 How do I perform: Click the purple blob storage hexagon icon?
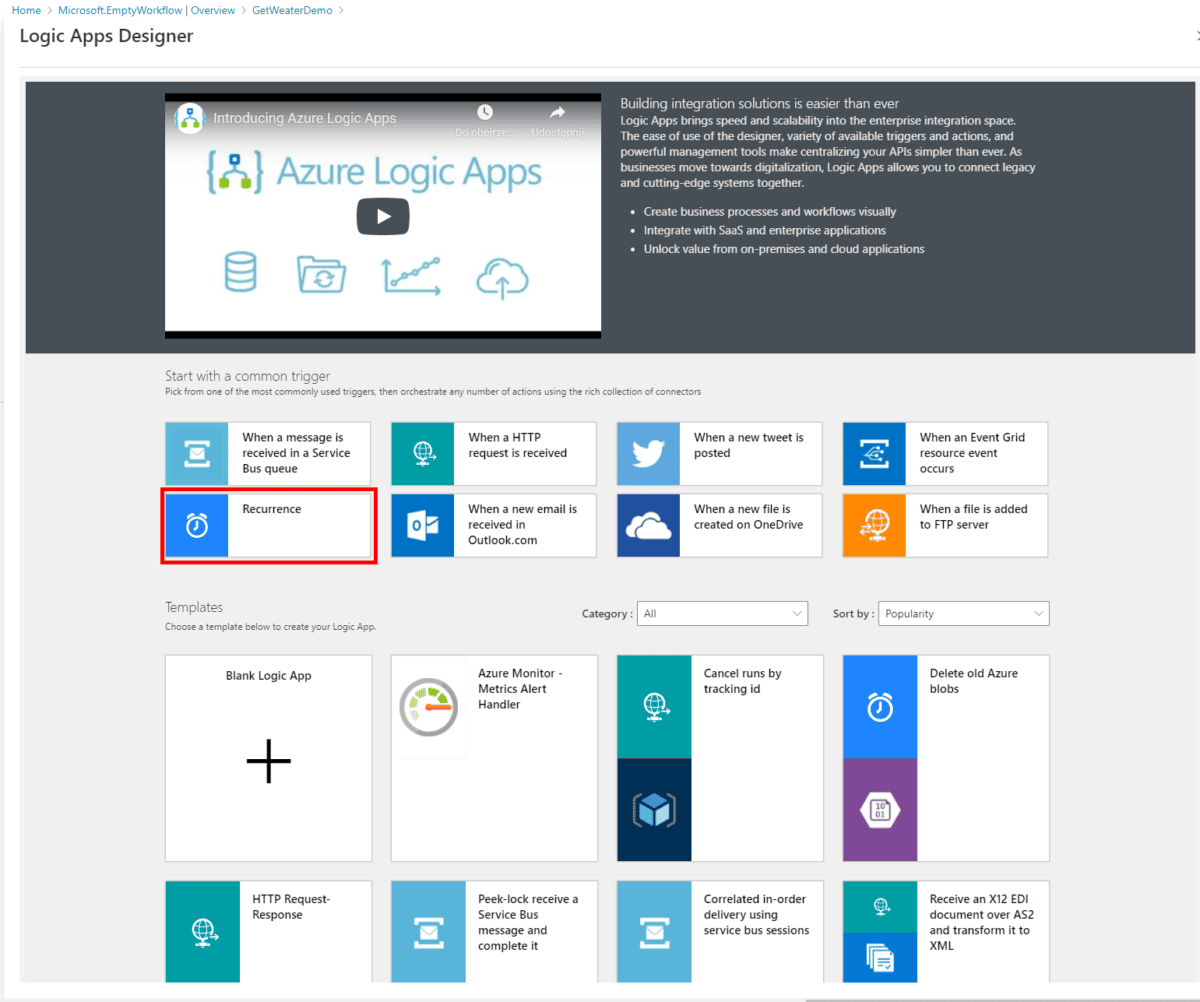tap(881, 810)
